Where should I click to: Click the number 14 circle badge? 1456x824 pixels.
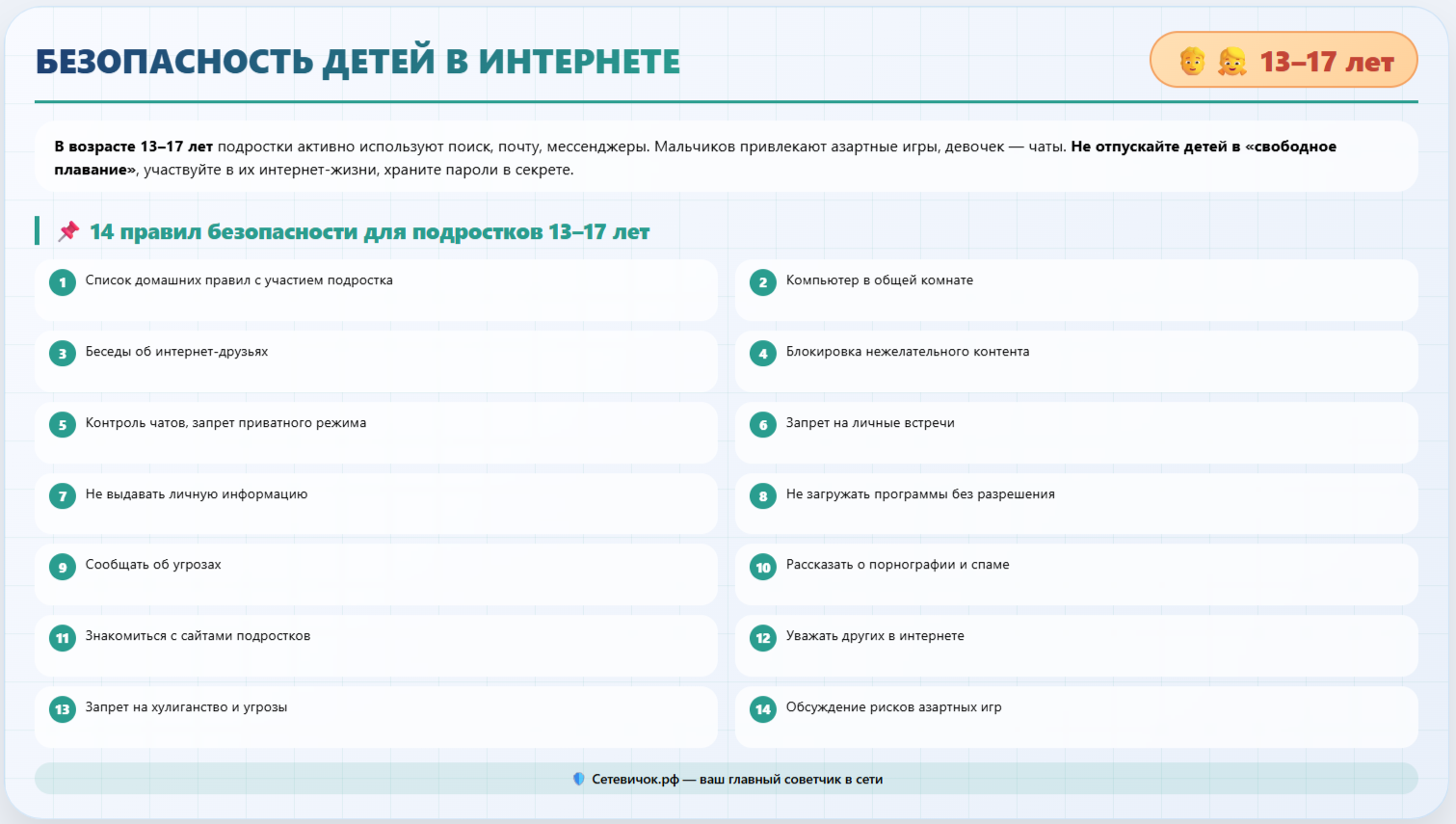coord(763,709)
